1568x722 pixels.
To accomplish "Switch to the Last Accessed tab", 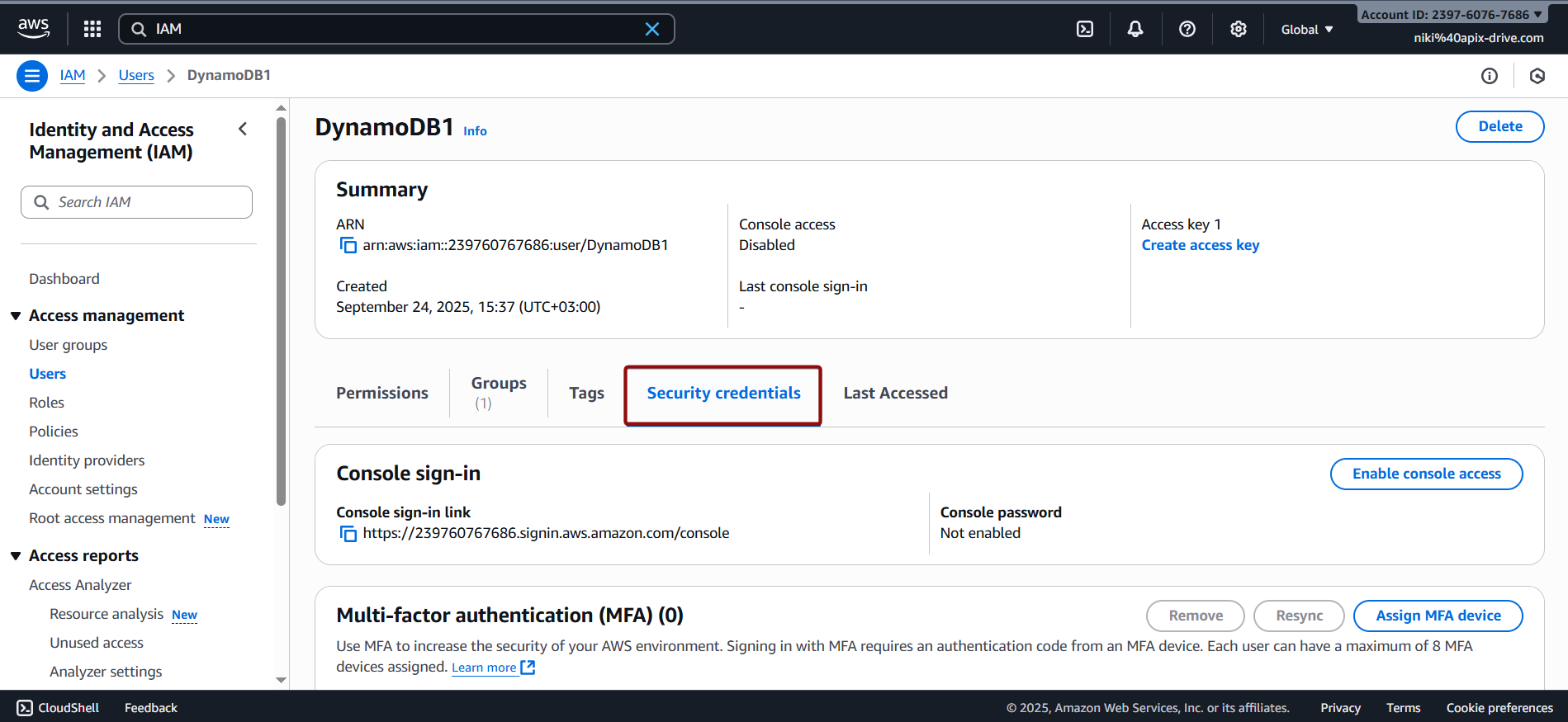I will (895, 393).
